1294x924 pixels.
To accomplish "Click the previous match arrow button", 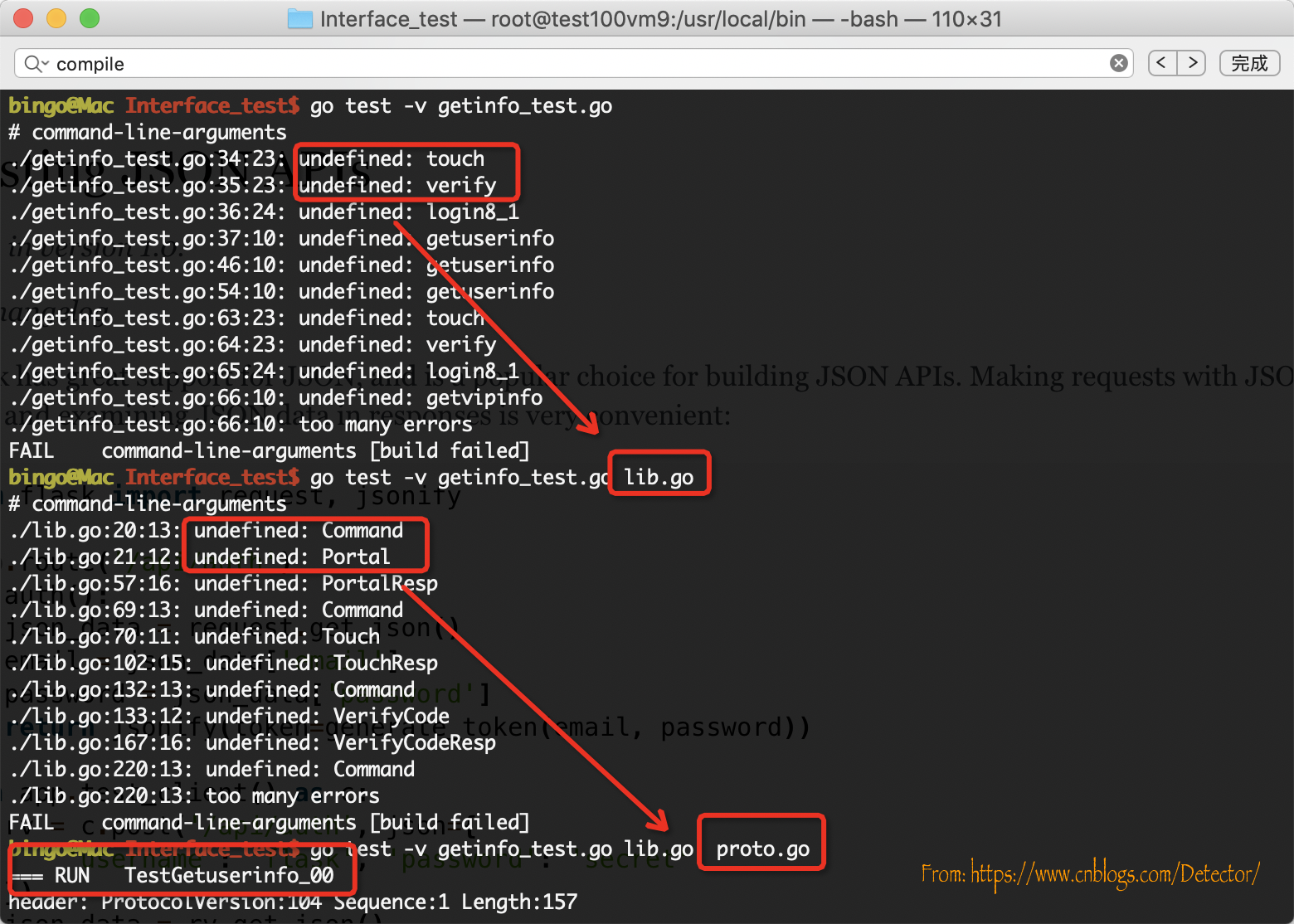I will (x=1161, y=63).
